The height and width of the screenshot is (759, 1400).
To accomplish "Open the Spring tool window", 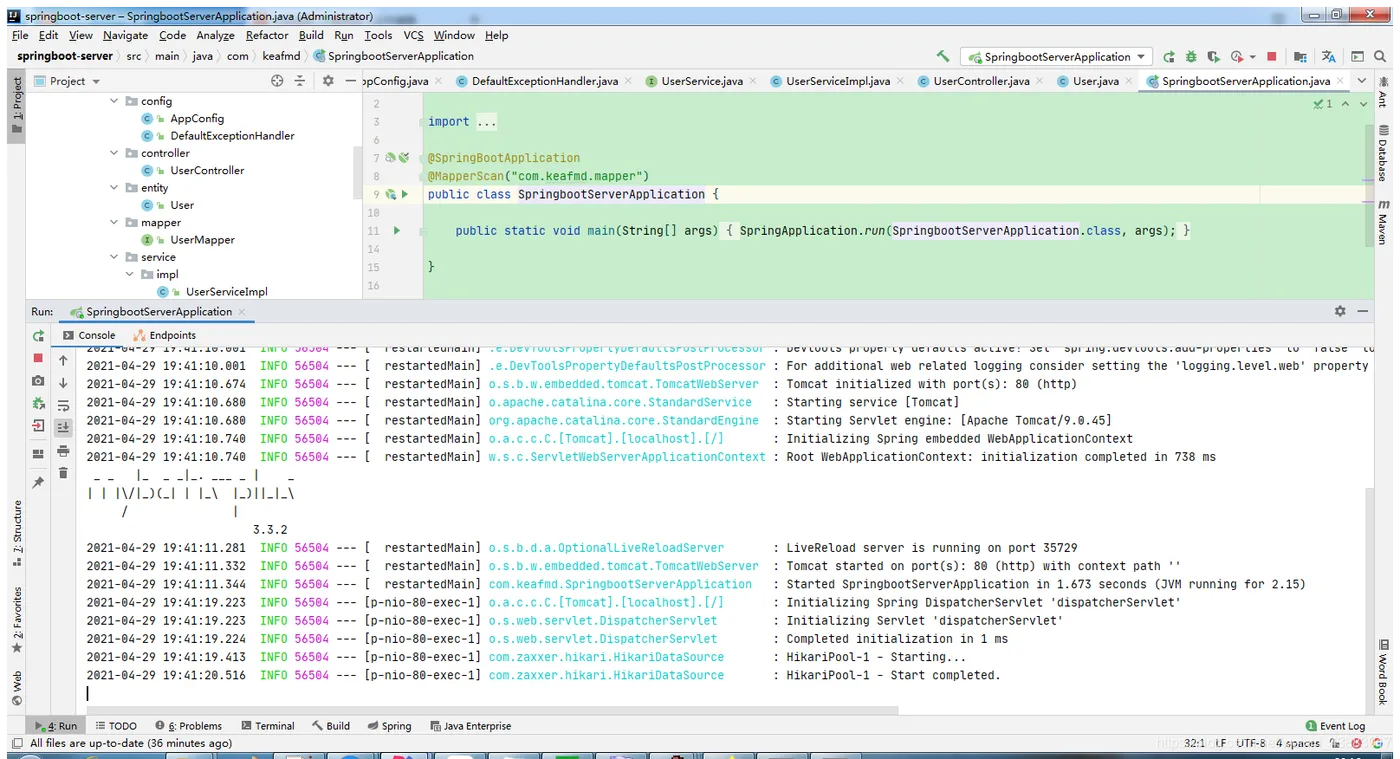I will click(x=389, y=726).
